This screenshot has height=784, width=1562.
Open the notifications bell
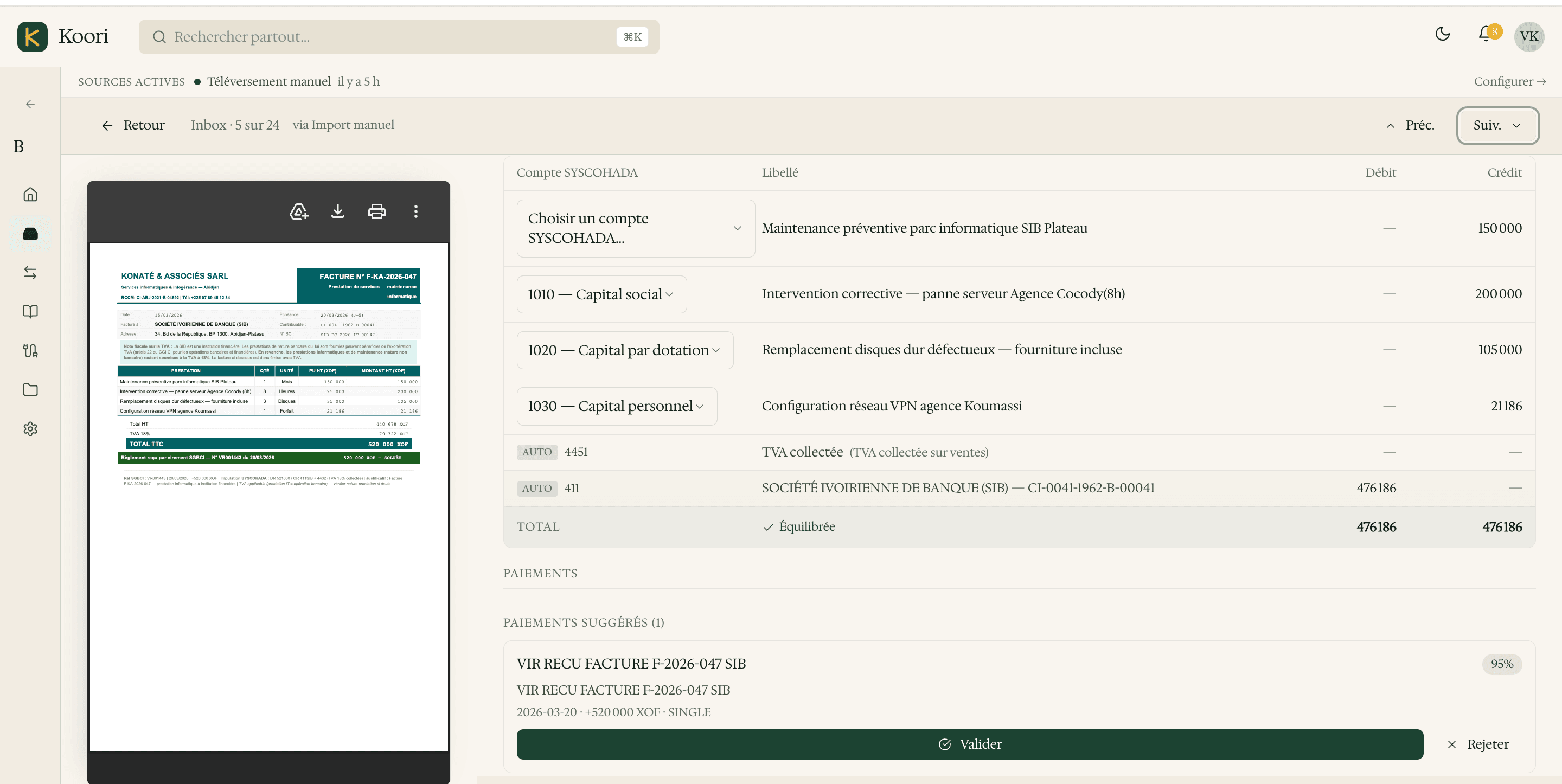[x=1486, y=34]
